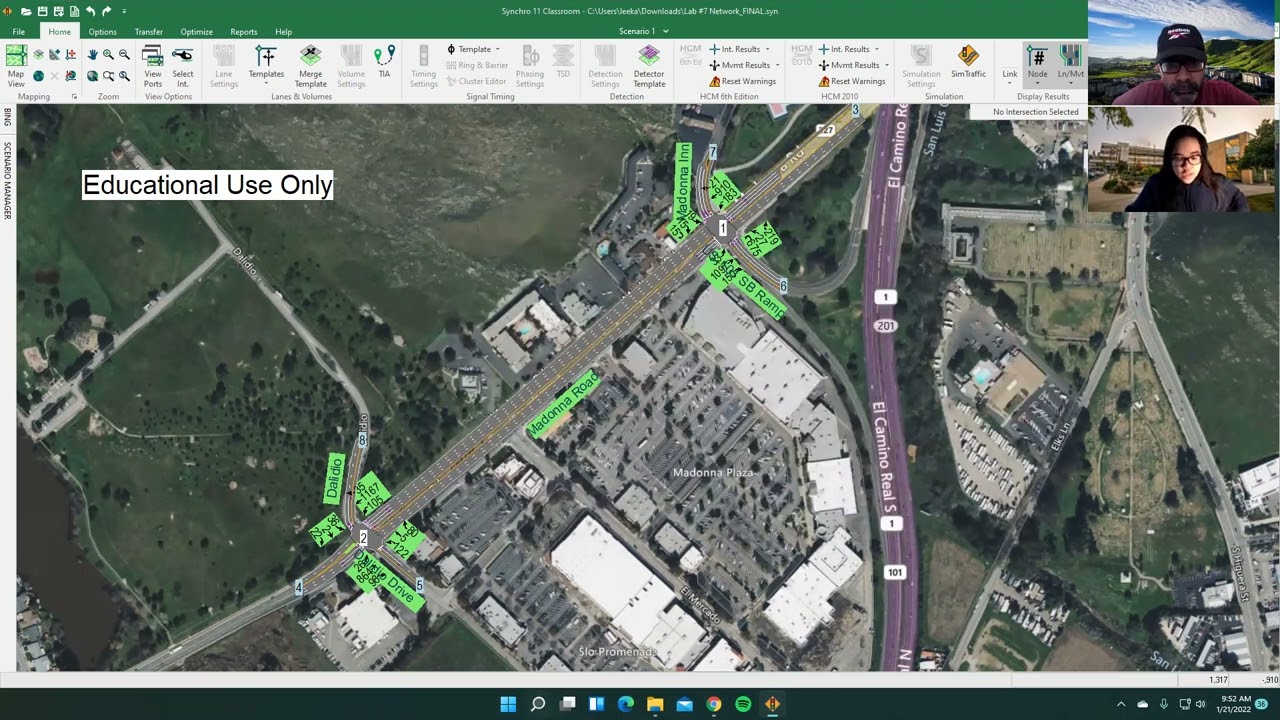This screenshot has width=1280, height=720.
Task: Open the quick access toolbar customize arrow
Action: coord(124,11)
